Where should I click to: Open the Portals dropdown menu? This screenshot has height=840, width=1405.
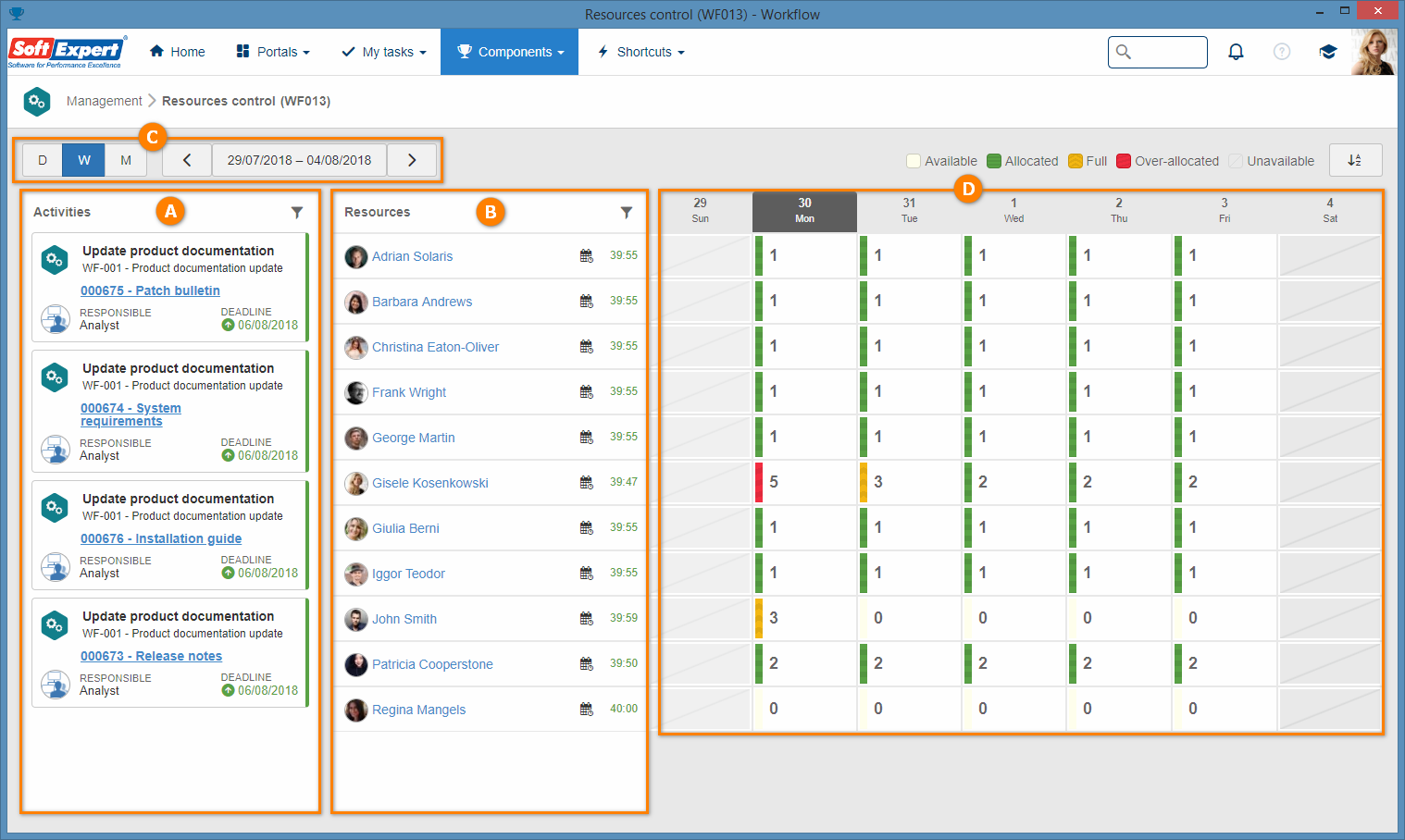(x=273, y=52)
